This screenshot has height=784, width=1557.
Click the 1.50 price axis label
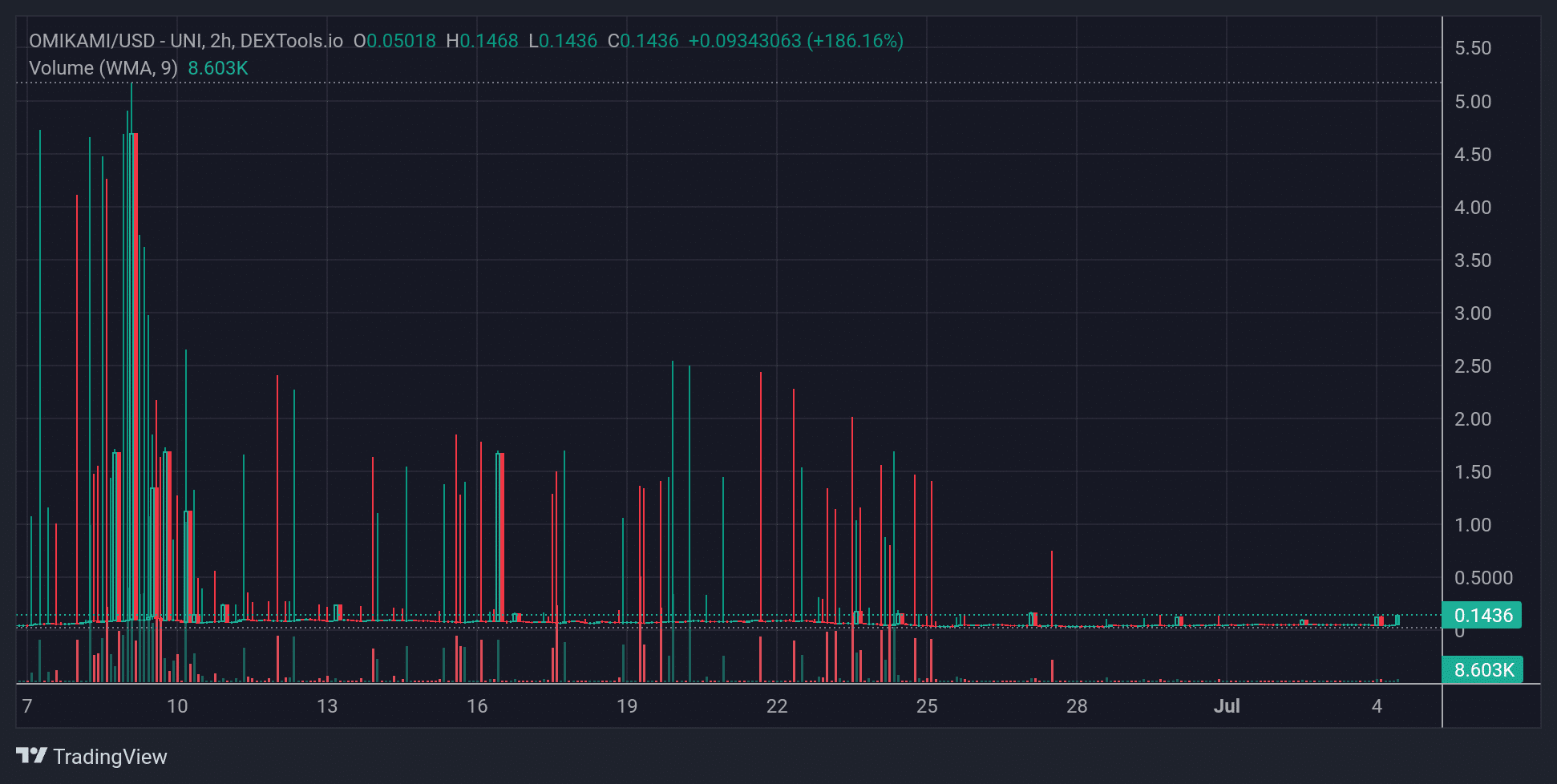(1473, 472)
